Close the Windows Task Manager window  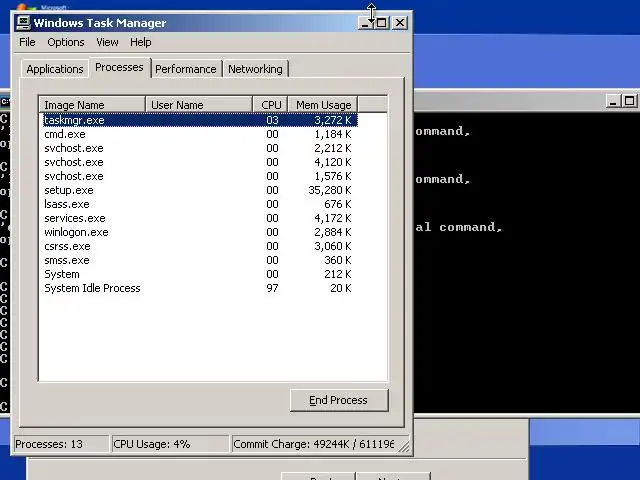[400, 22]
